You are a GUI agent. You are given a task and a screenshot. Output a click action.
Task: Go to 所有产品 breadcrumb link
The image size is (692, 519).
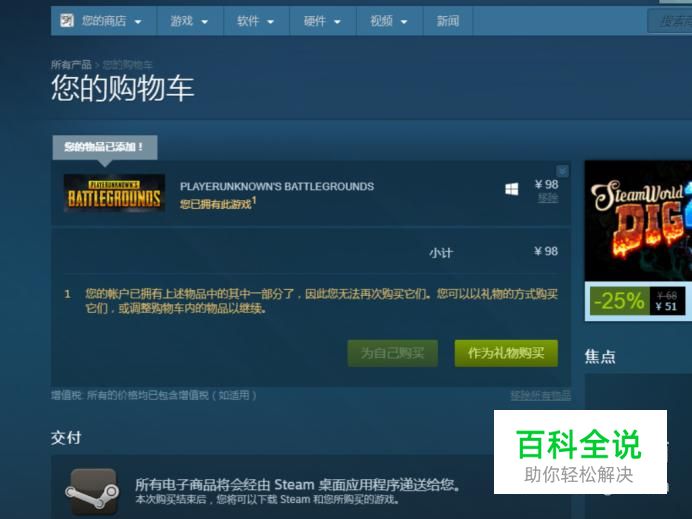coord(71,65)
